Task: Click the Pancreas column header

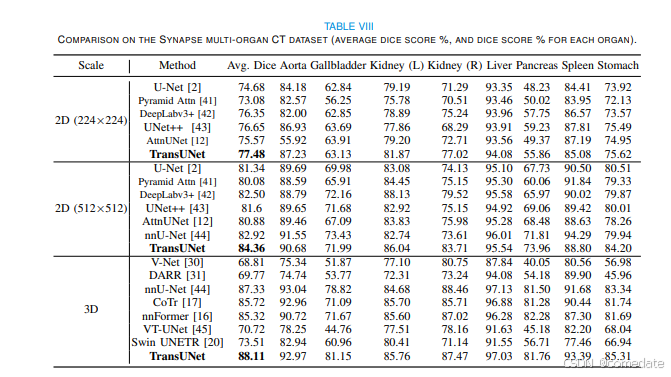Action: click(537, 65)
